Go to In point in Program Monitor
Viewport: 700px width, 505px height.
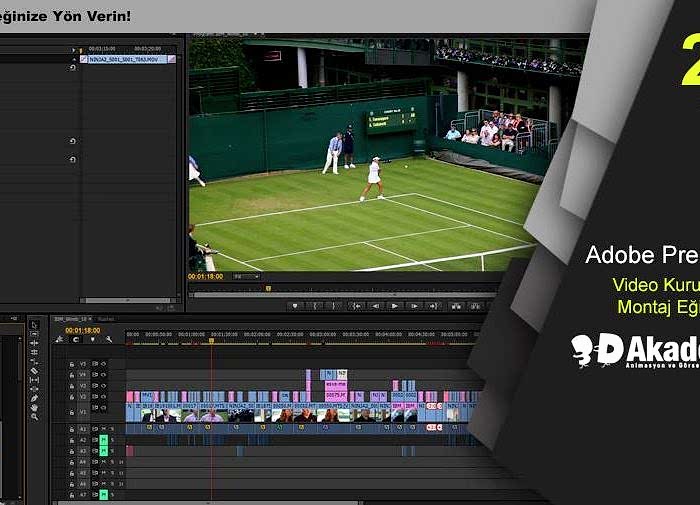(357, 306)
